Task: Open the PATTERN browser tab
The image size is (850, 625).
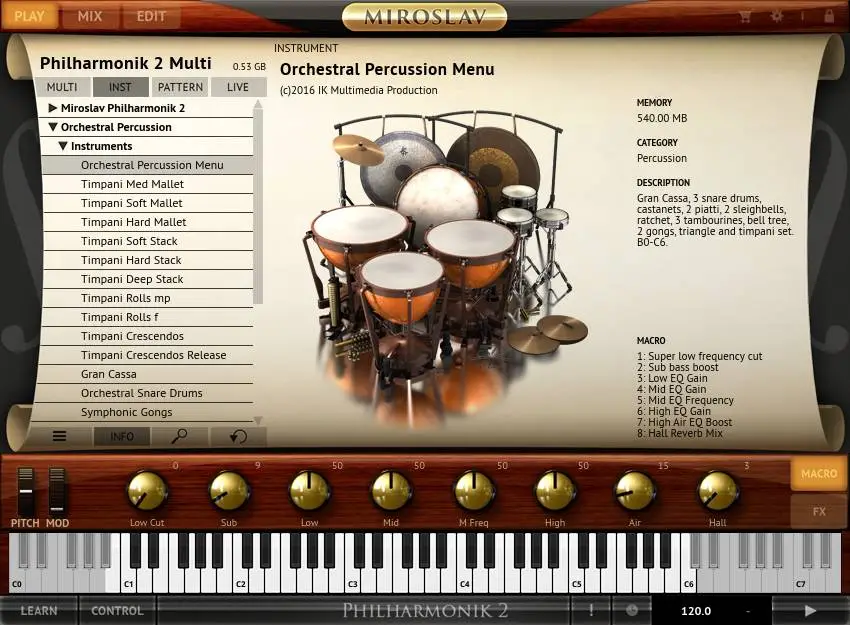Action: click(x=180, y=87)
